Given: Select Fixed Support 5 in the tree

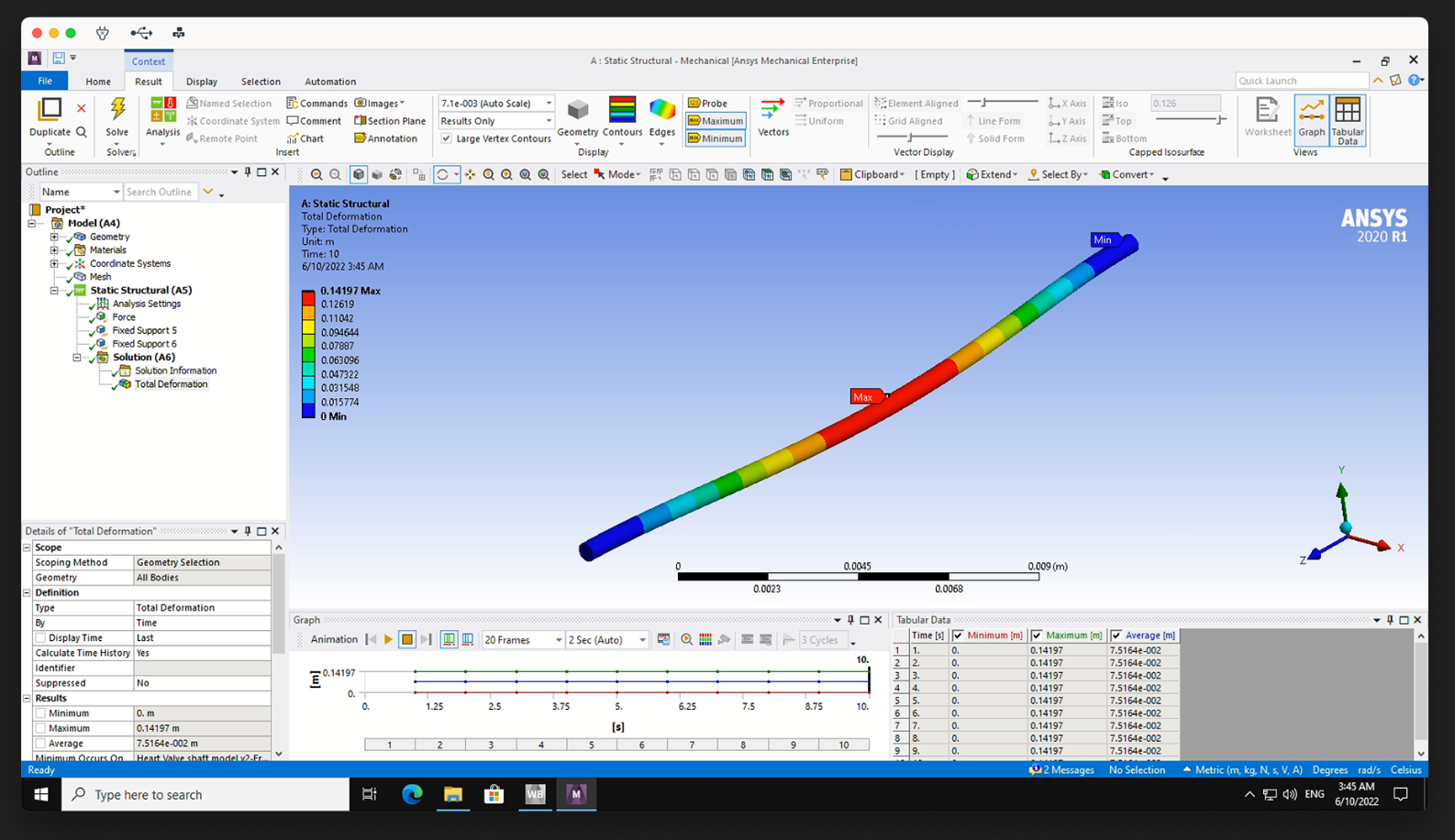Looking at the screenshot, I should pos(144,330).
